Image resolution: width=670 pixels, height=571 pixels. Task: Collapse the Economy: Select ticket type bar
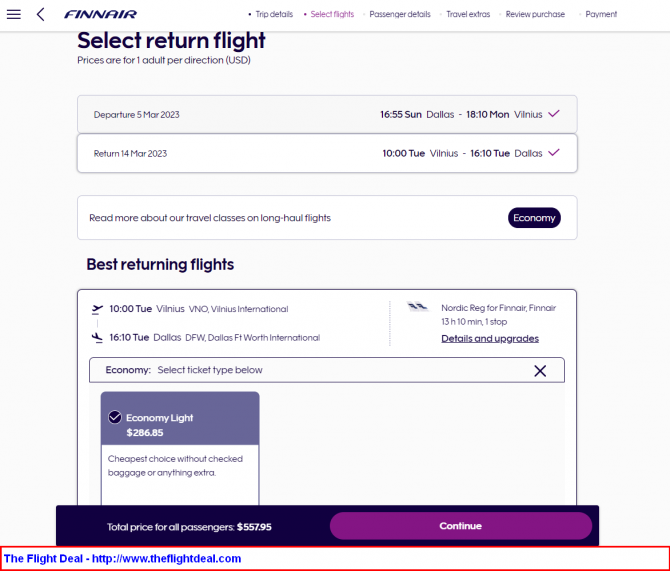click(x=327, y=370)
